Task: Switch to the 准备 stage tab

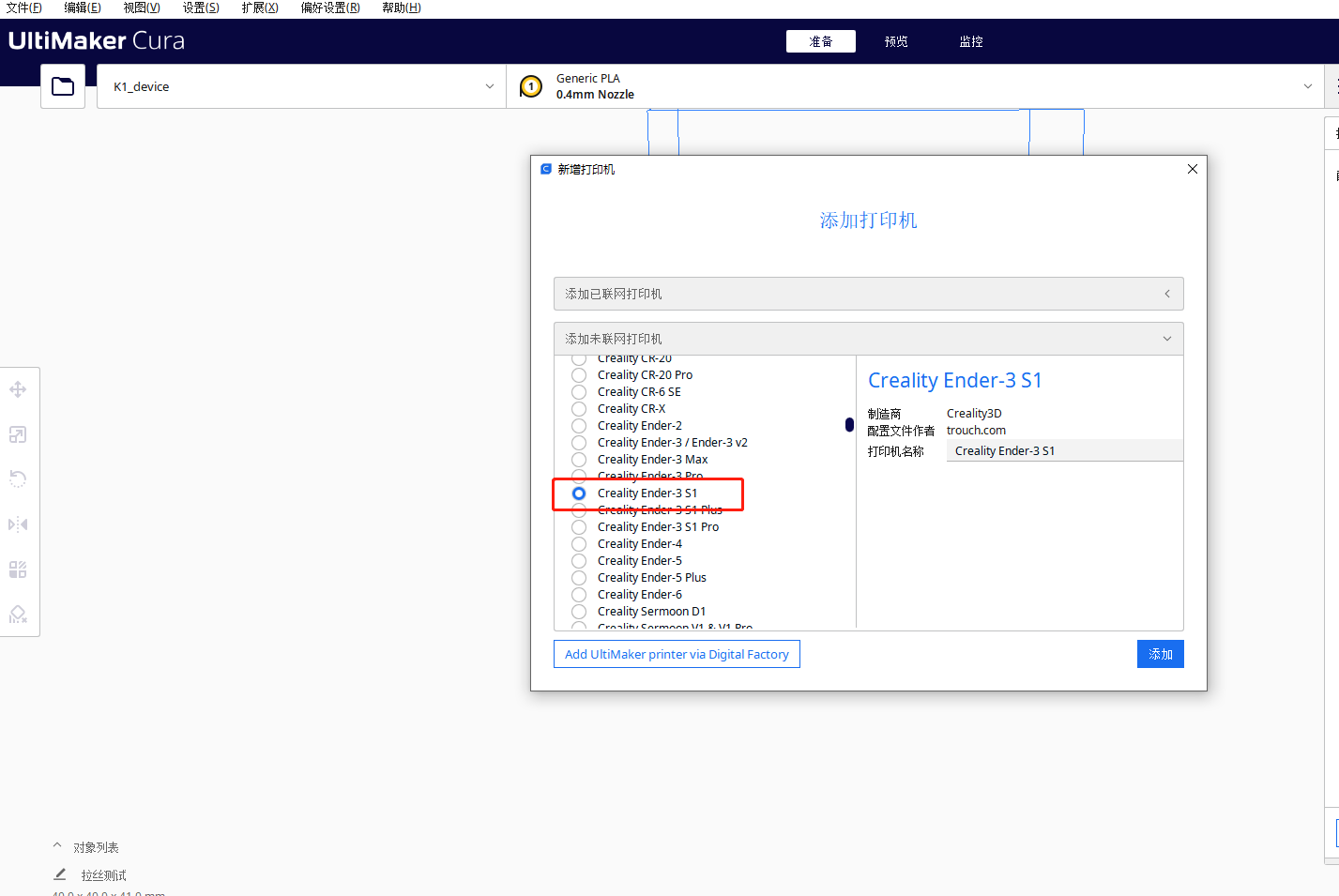Action: click(821, 41)
